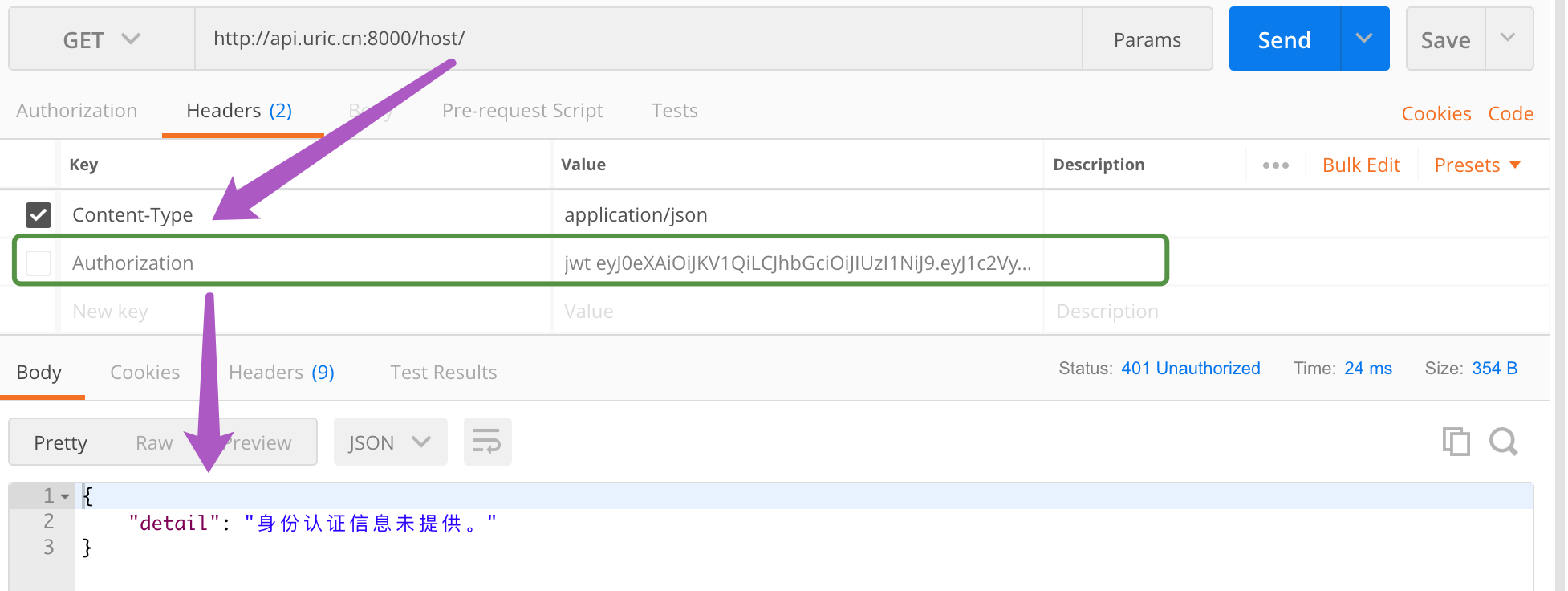
Task: Open the response Headers (9) tab
Action: (282, 372)
